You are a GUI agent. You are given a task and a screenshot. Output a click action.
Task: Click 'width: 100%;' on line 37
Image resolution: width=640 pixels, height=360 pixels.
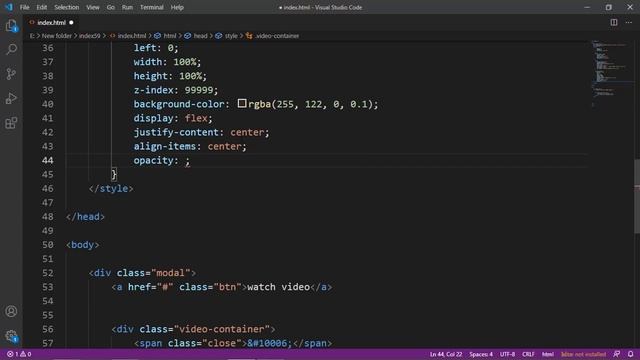167,62
